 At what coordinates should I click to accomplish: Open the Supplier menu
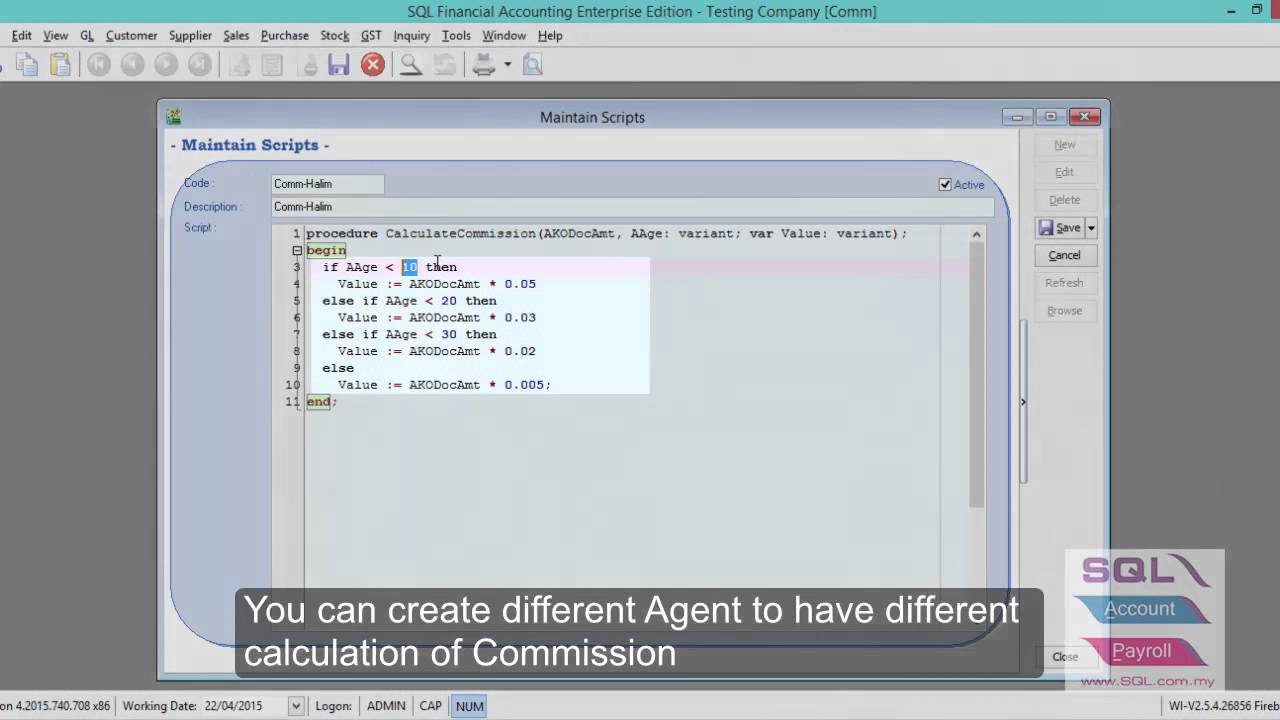[x=190, y=35]
